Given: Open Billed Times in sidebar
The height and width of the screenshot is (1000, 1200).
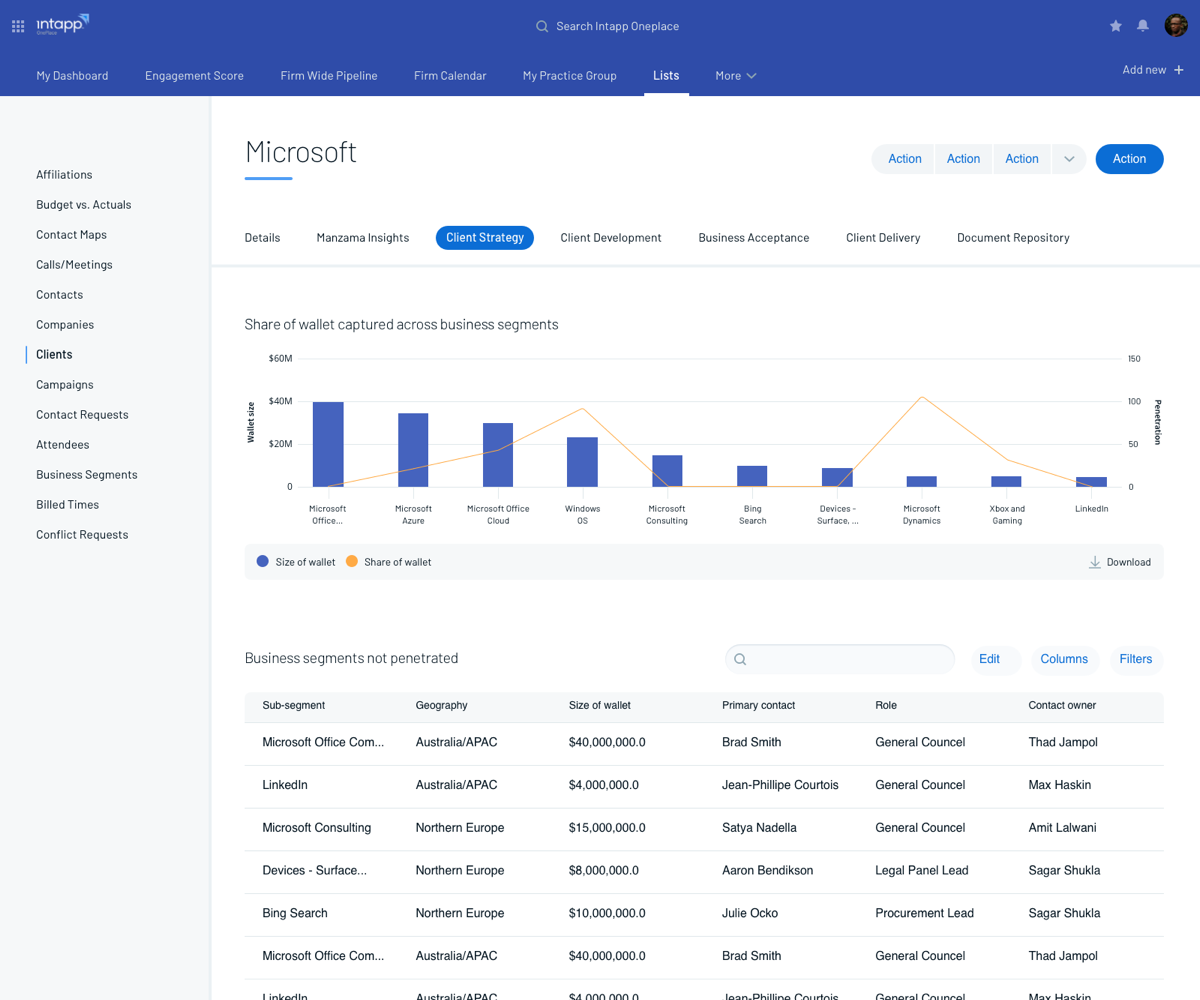Looking at the screenshot, I should click(67, 505).
